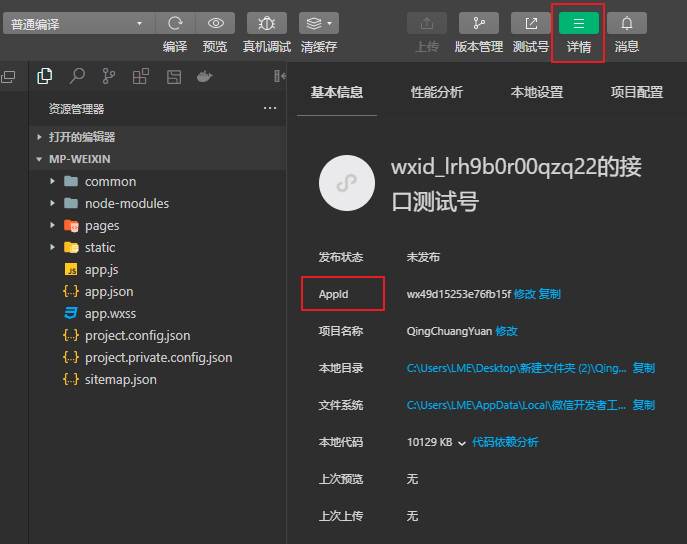This screenshot has height=544, width=687.
Task: Switch to the 项目配置 tab
Action: tap(637, 92)
